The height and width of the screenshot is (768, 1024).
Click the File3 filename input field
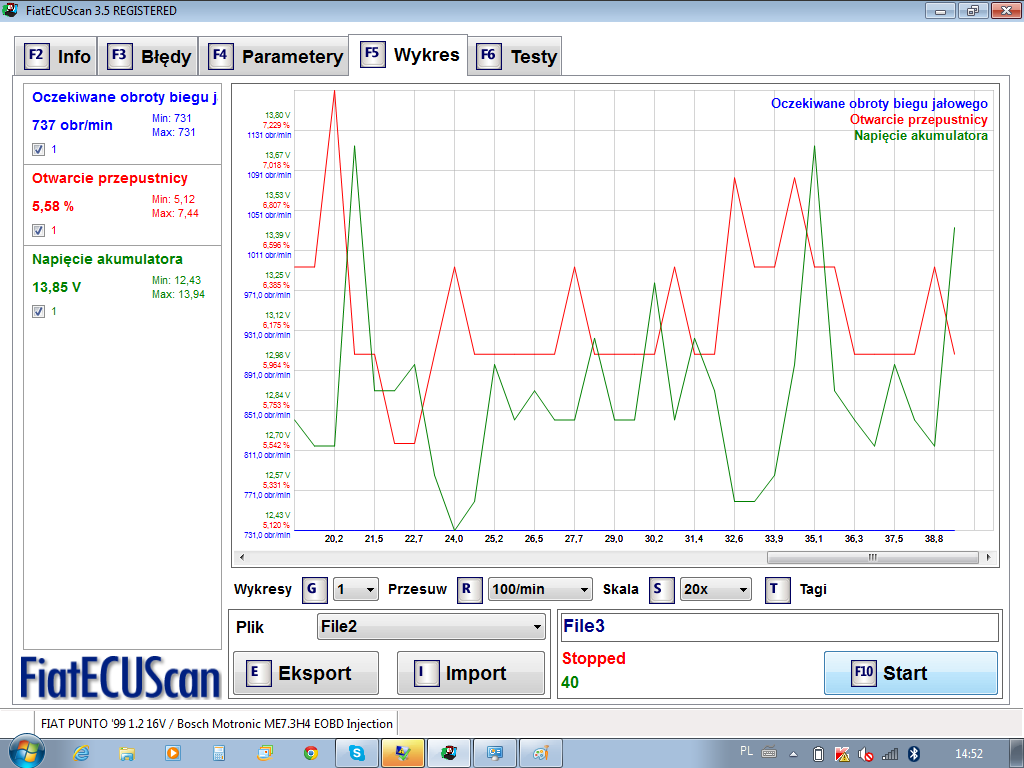pos(779,627)
